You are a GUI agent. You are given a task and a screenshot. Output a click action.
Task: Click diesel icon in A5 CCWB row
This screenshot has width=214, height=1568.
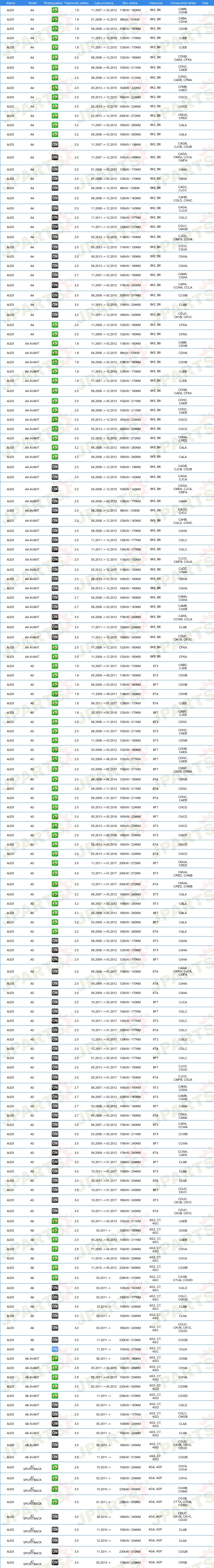tap(55, 1134)
